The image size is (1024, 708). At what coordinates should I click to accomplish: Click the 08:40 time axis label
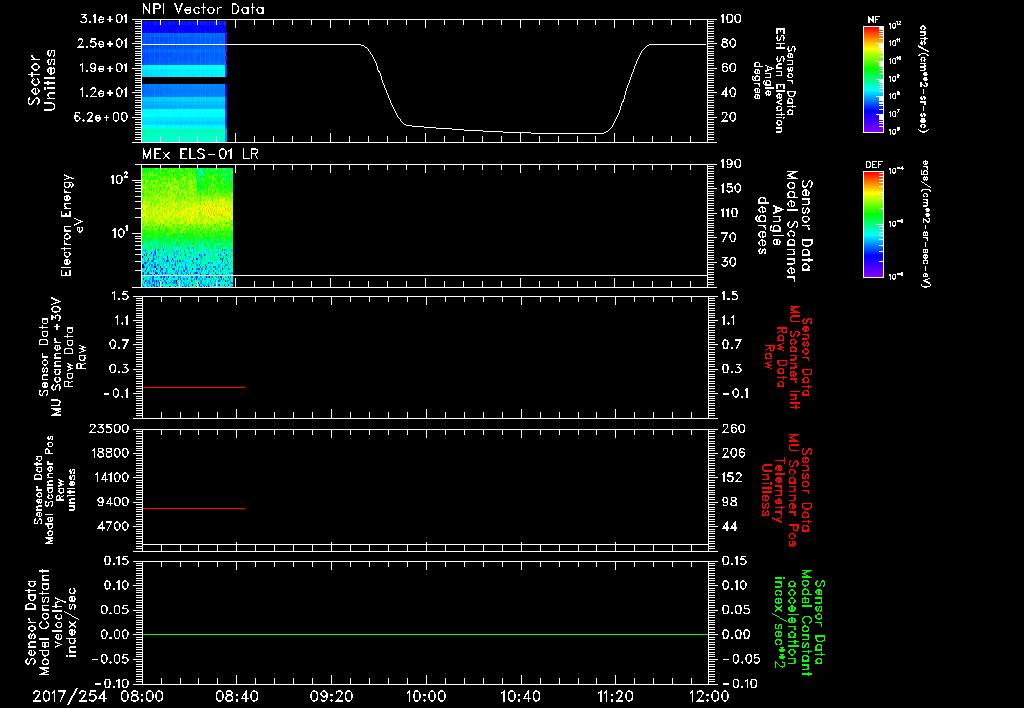pyautogui.click(x=236, y=696)
